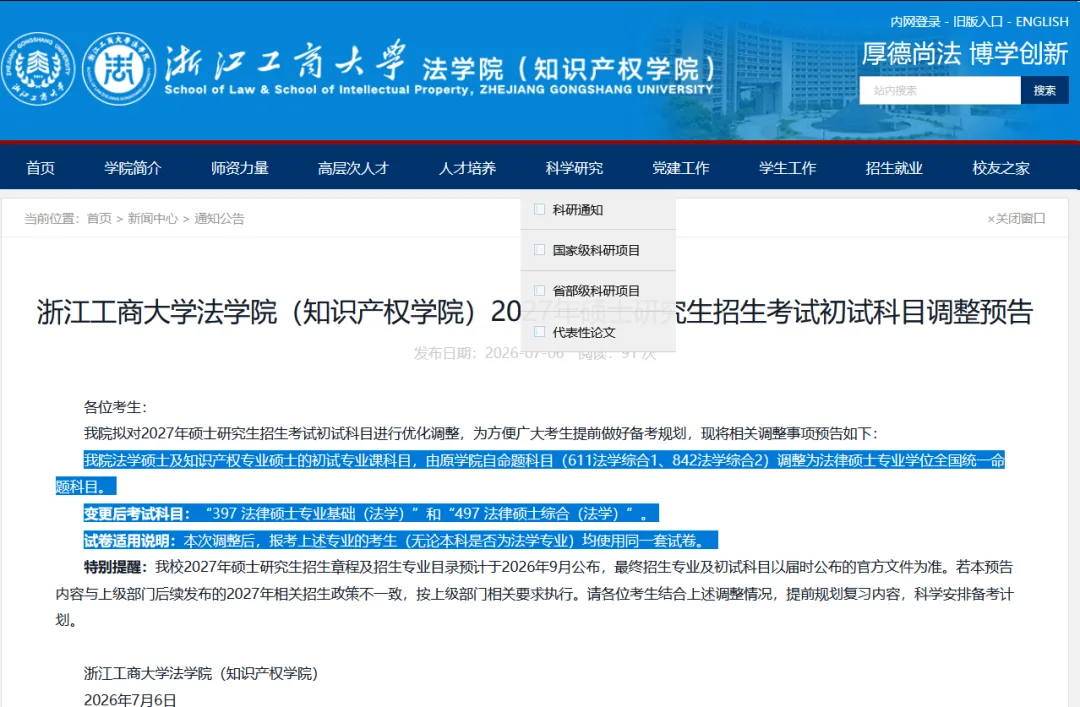The image size is (1080, 707).
Task: Open the 首页 navigation item
Action: point(41,167)
